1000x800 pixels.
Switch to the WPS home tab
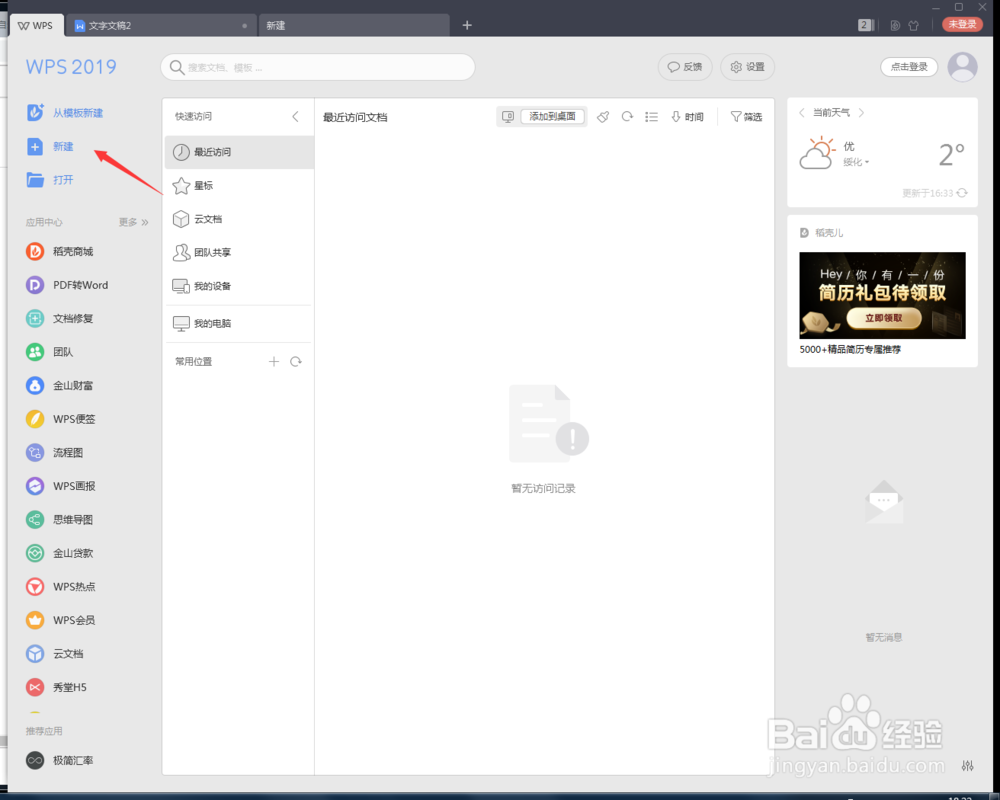[x=36, y=26]
